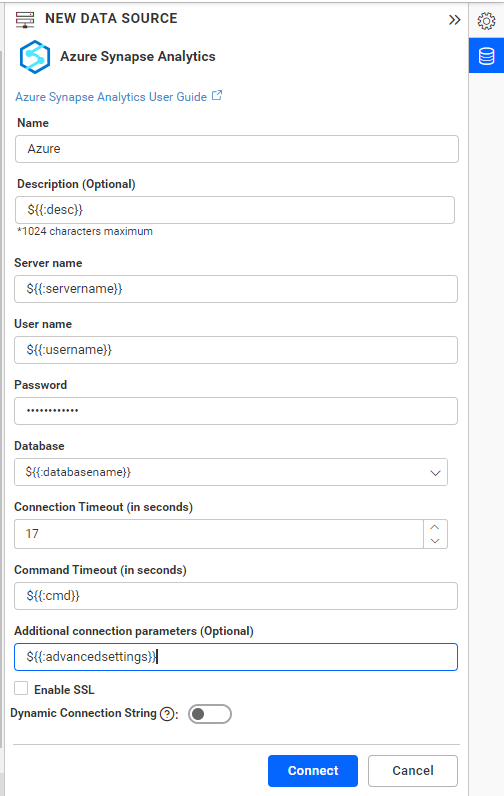The image size is (504, 796).
Task: Click the help icon for Dynamic Connection String
Action: (x=166, y=714)
